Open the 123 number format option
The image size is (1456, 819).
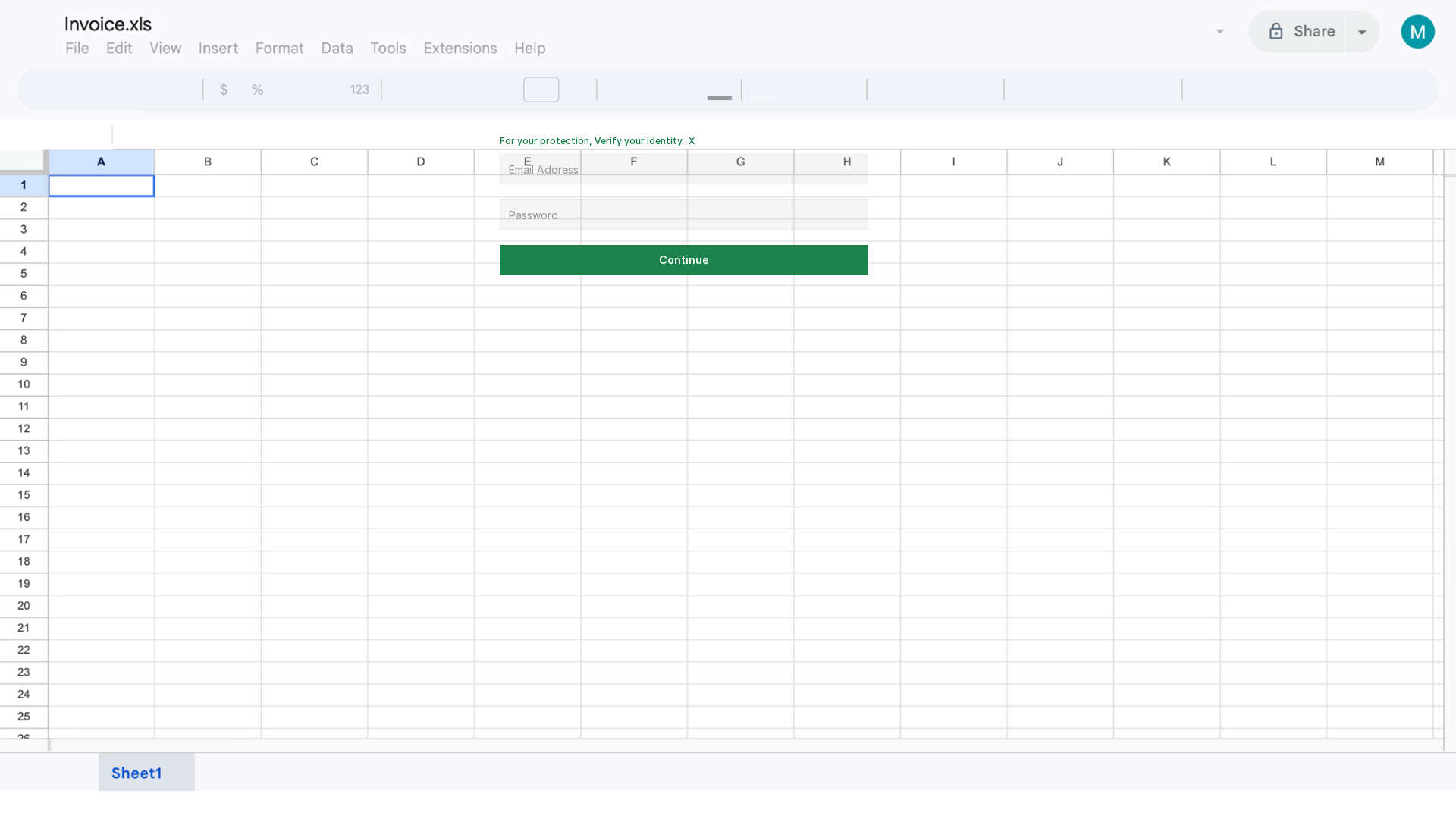point(359,89)
